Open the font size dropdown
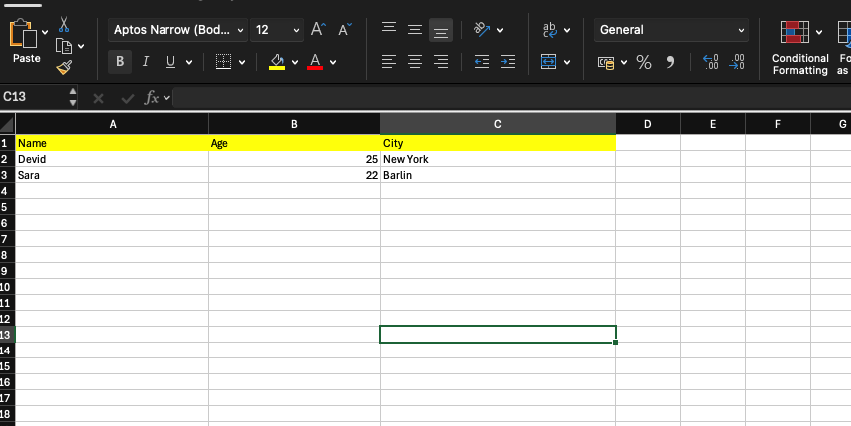Image resolution: width=851 pixels, height=426 pixels. [296, 30]
